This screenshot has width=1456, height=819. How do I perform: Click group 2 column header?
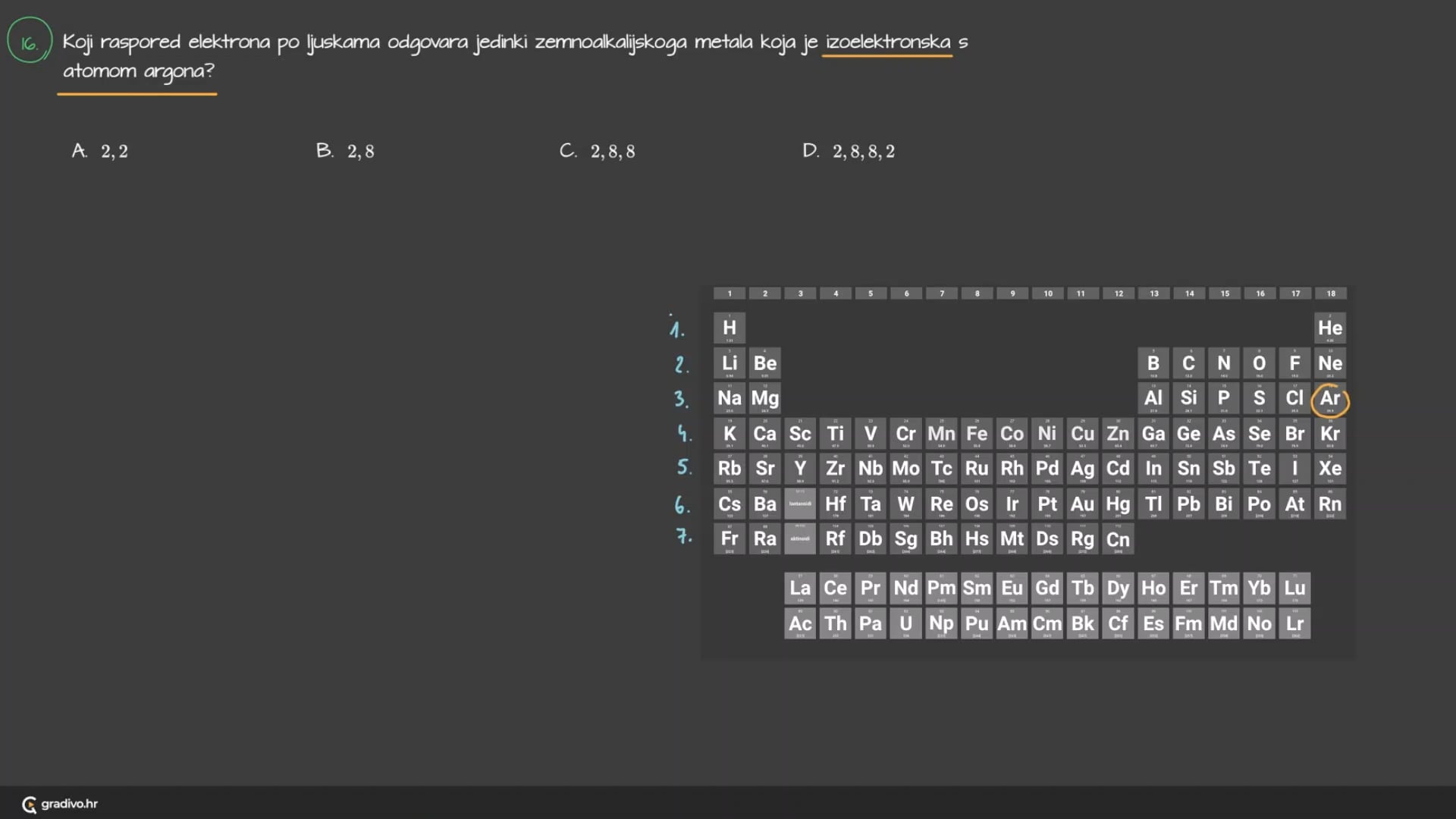[764, 293]
